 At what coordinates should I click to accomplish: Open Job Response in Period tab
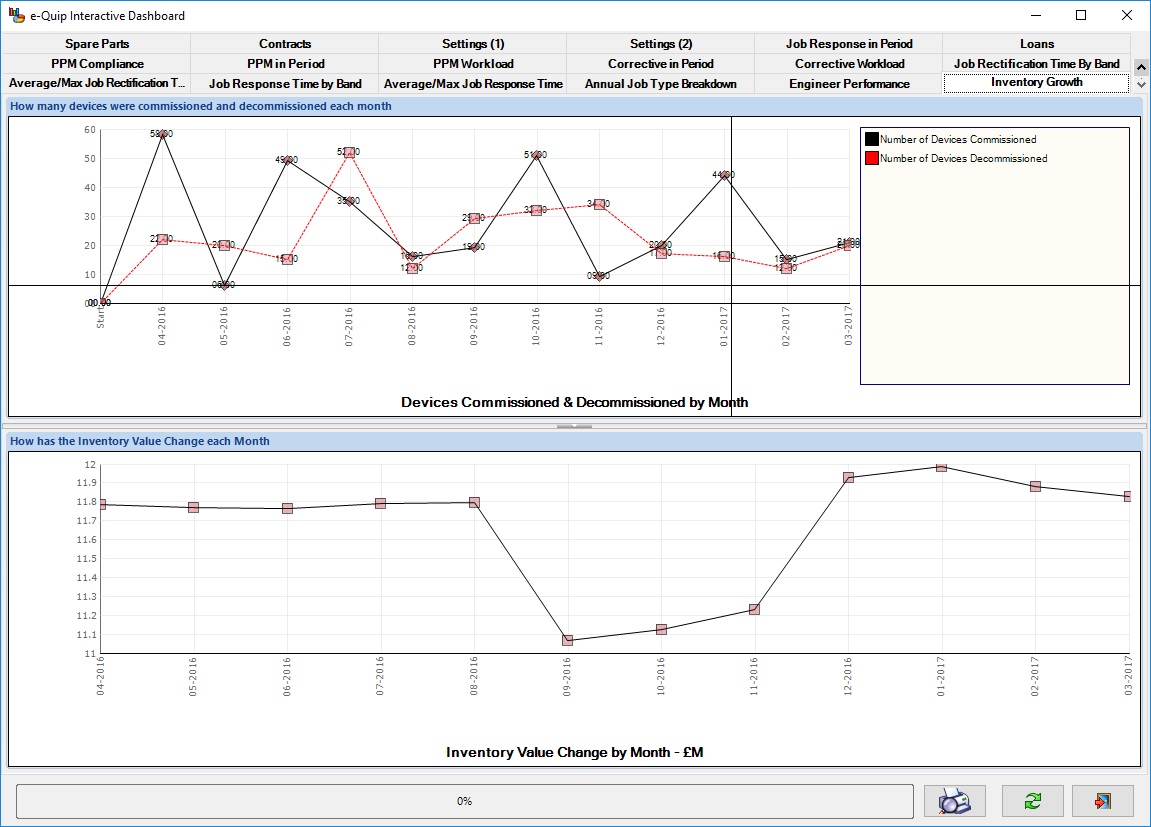[849, 44]
